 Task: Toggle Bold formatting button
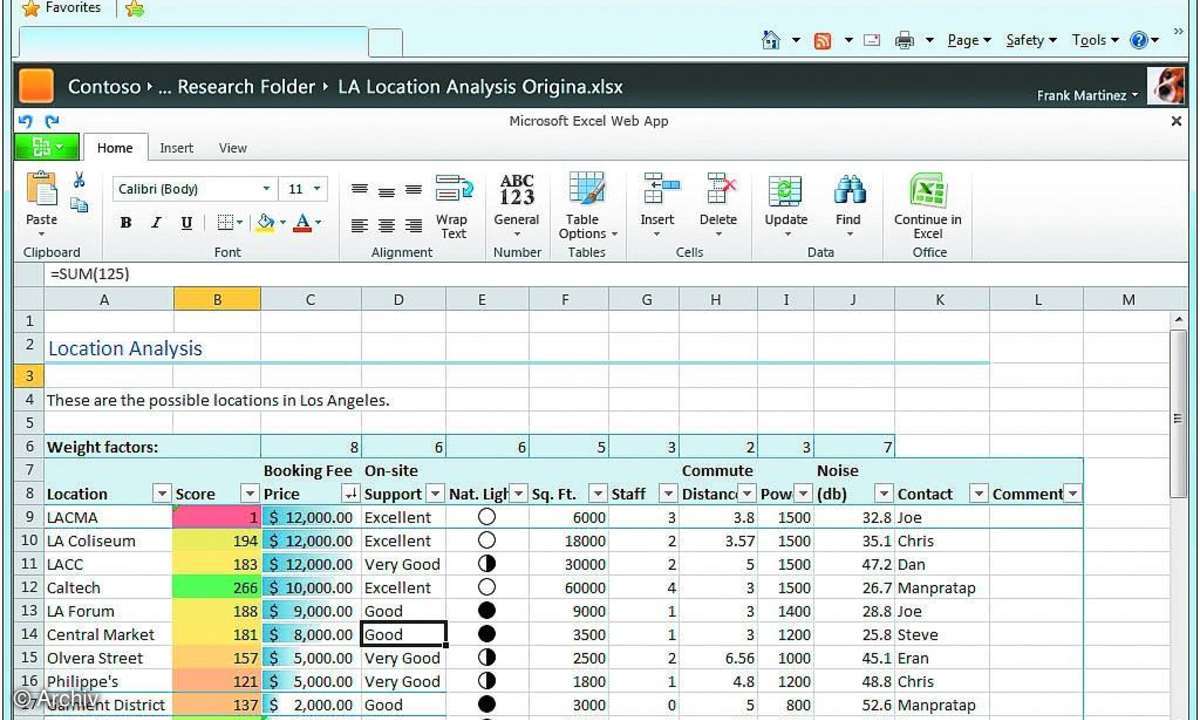pyautogui.click(x=126, y=223)
